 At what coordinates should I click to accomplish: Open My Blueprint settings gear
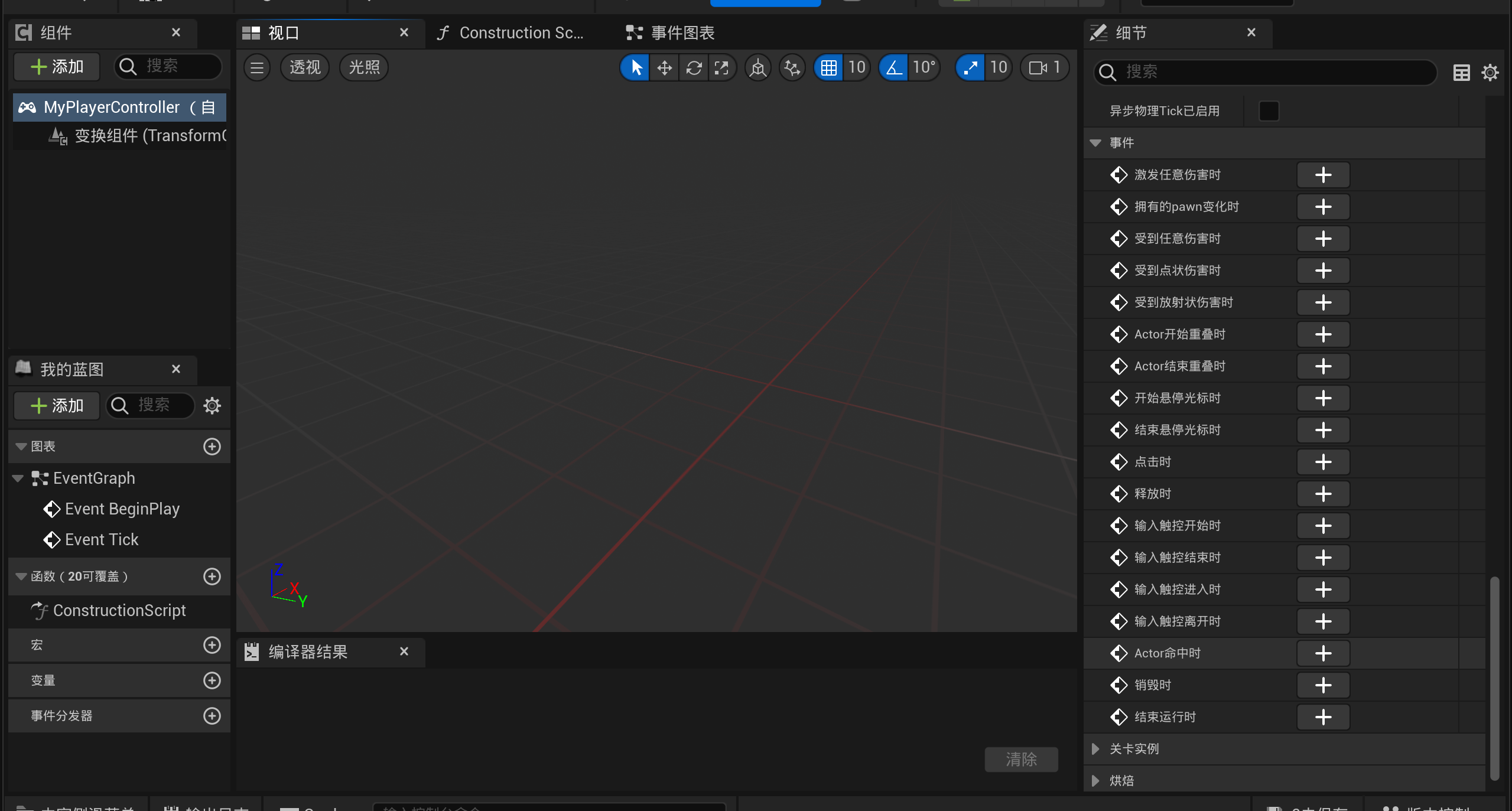click(x=212, y=405)
